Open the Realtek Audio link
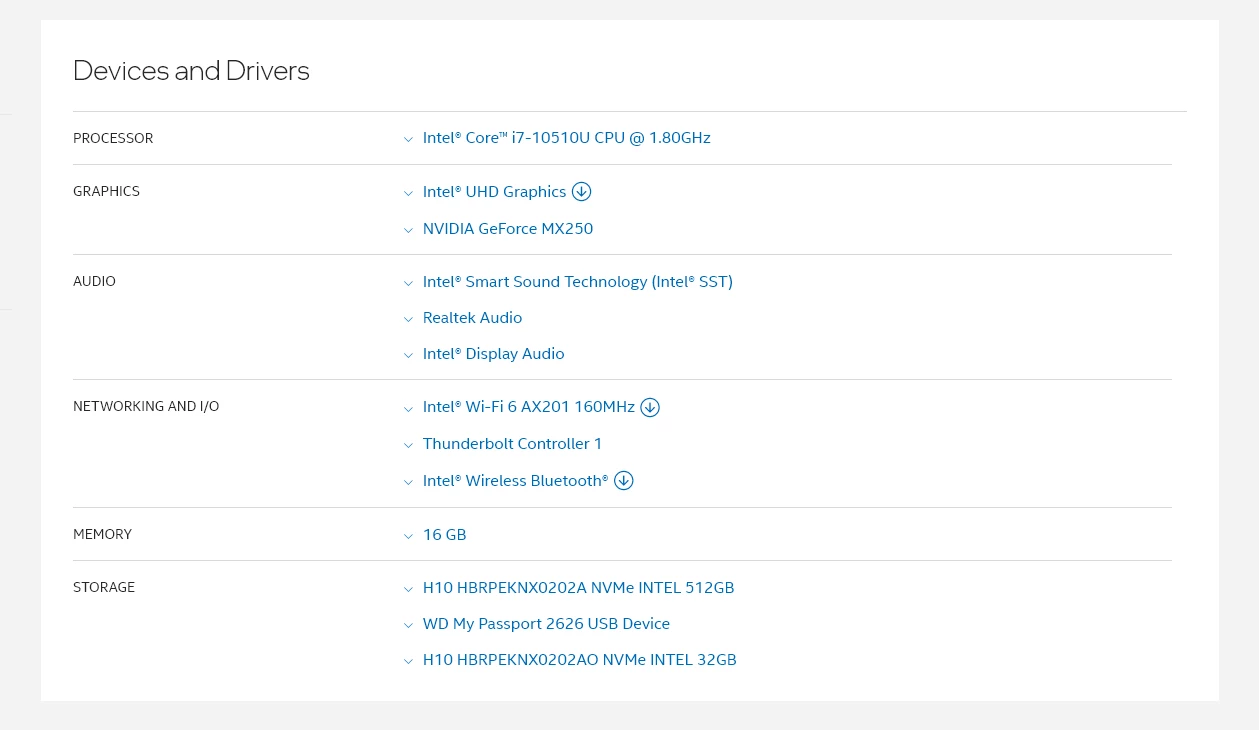Screen dimensions: 1259x730 click(x=472, y=318)
